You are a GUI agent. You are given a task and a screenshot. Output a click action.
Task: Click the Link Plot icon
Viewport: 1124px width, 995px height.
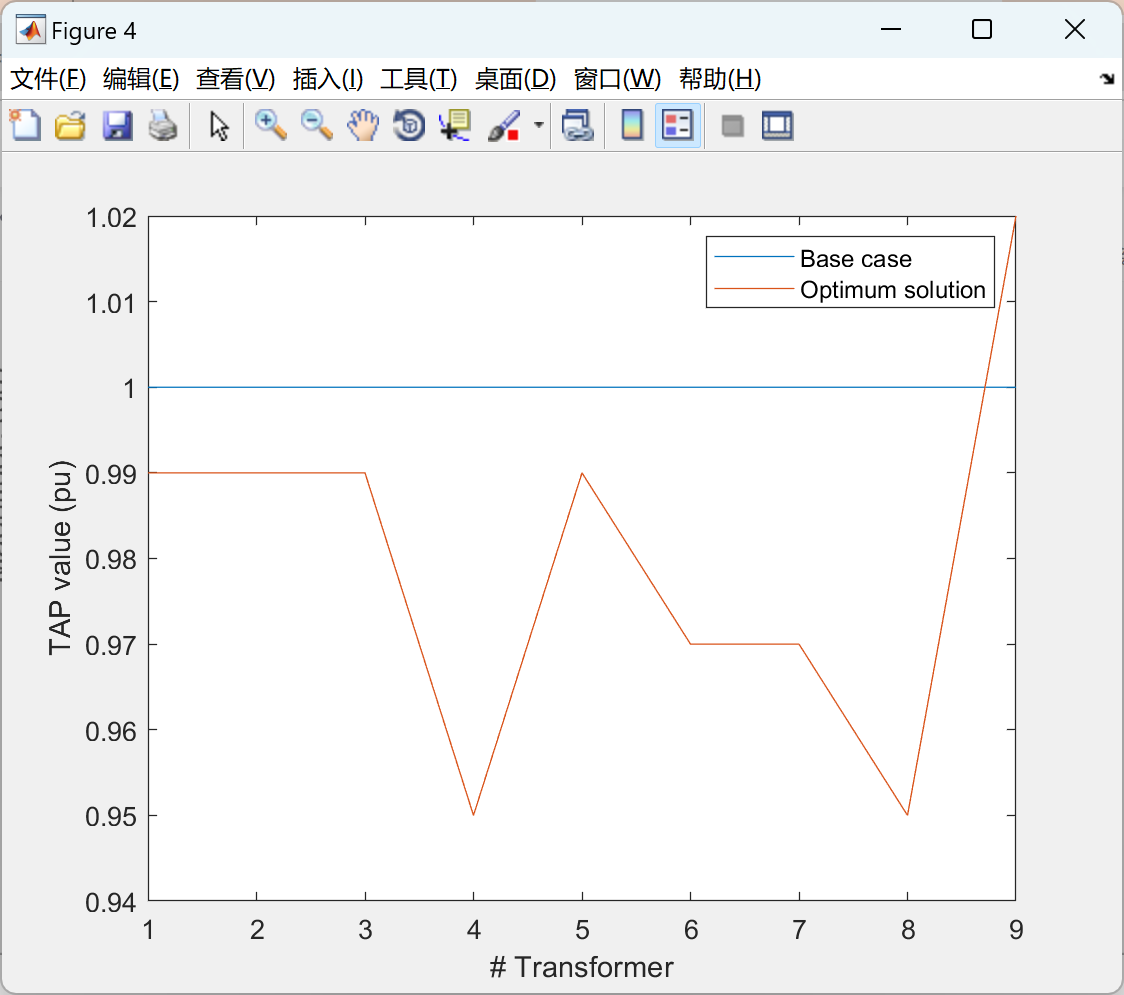(578, 125)
